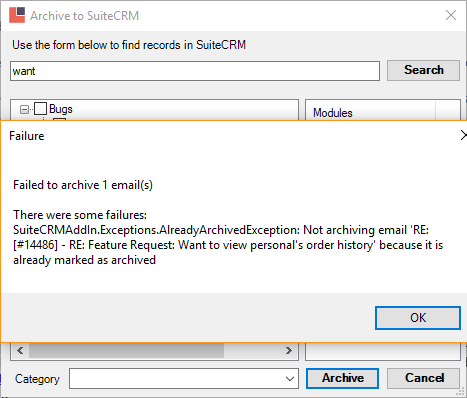467x398 pixels.
Task: Click the horizontal scrollbar left arrow
Action: coord(20,350)
